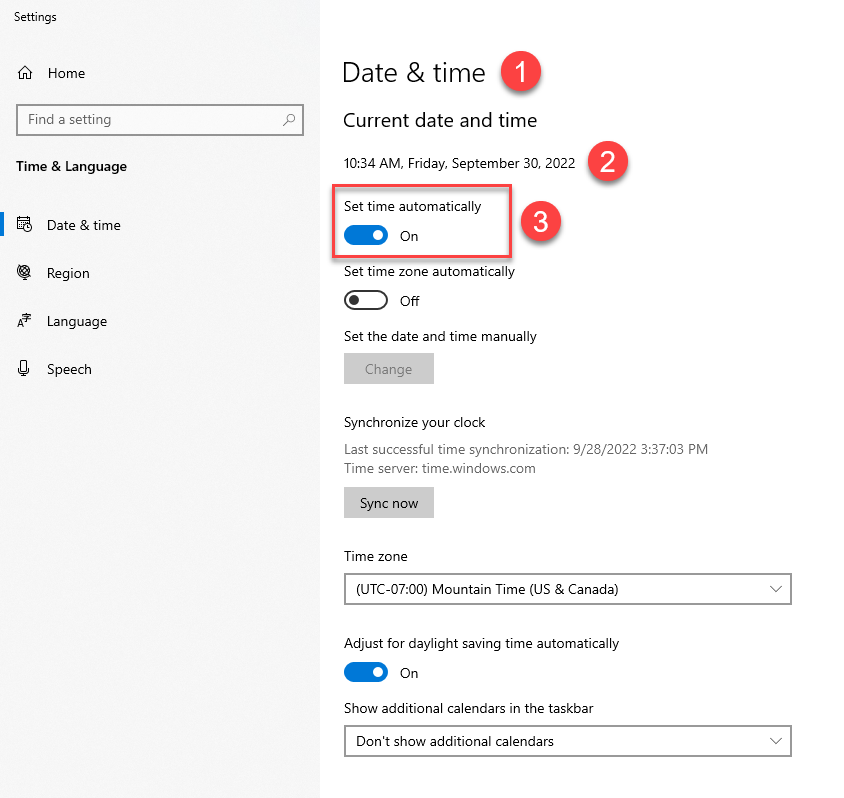Viewport: 844px width, 798px height.
Task: Click the Home house icon
Action: coord(25,73)
